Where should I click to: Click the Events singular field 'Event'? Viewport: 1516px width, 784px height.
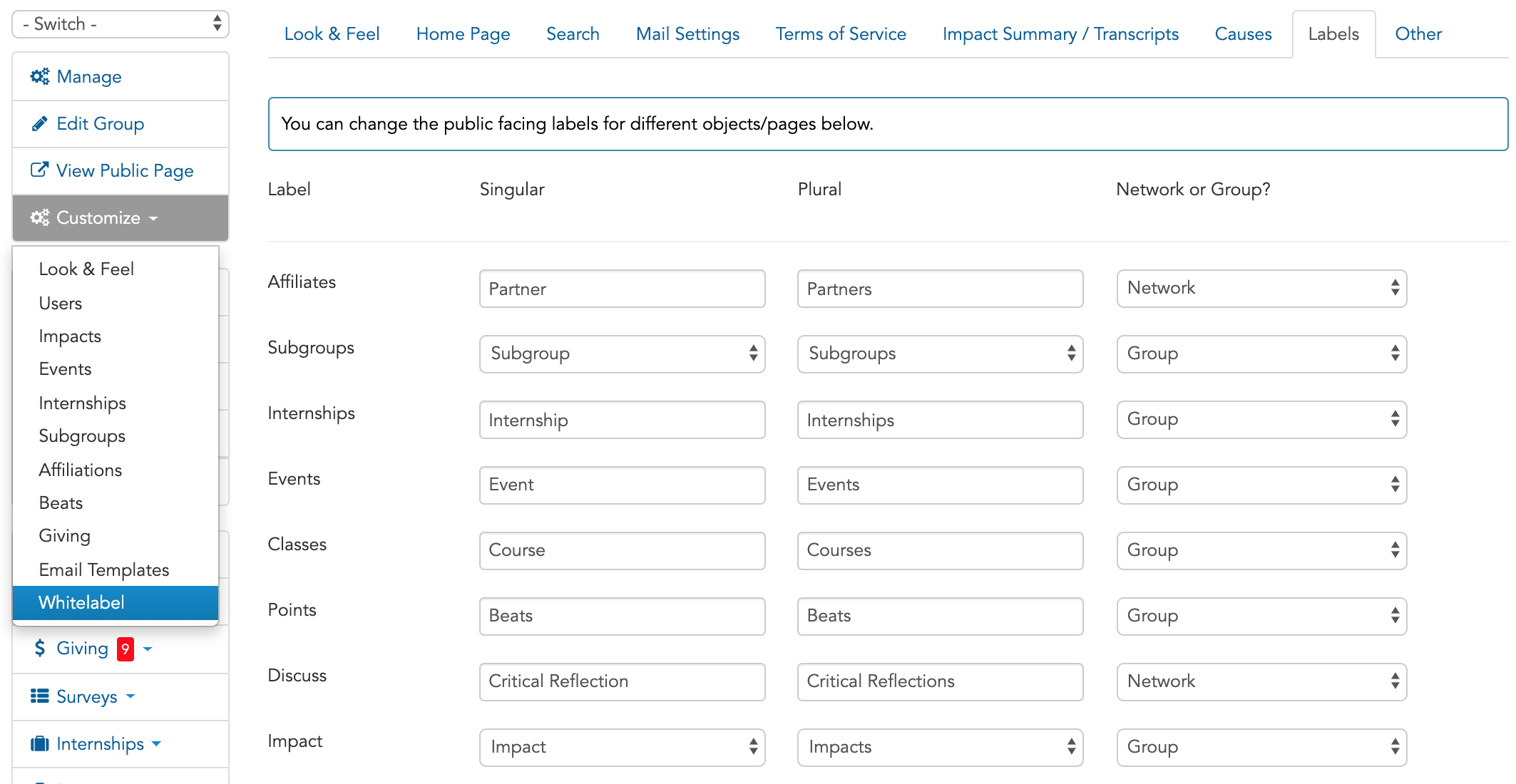coord(623,485)
